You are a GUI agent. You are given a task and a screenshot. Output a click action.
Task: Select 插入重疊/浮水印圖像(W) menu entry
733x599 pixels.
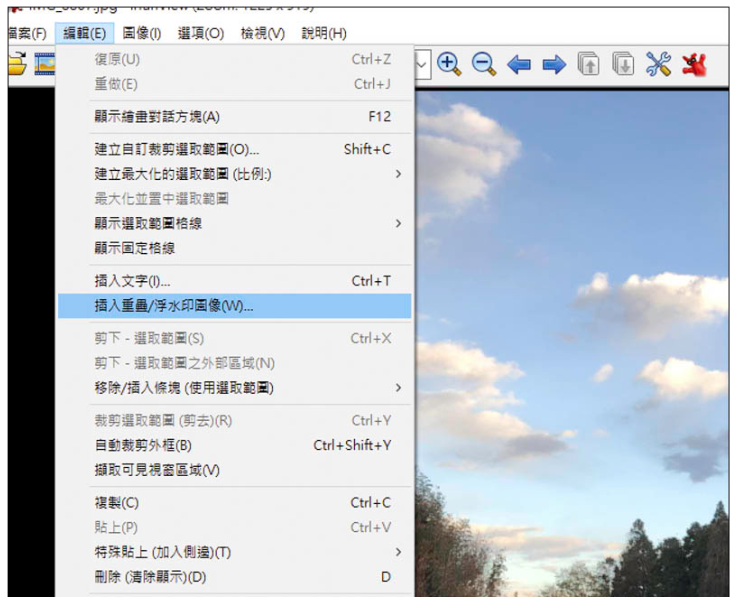coord(235,306)
